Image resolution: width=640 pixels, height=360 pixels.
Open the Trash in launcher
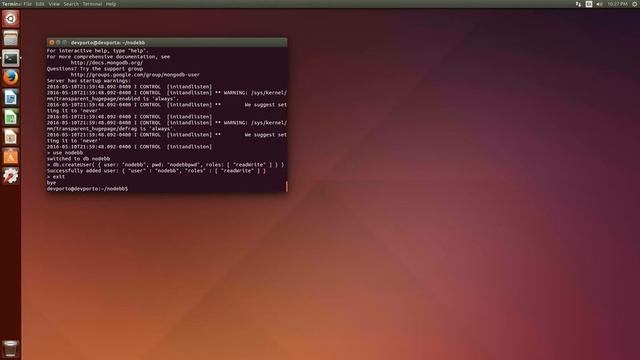(11, 349)
